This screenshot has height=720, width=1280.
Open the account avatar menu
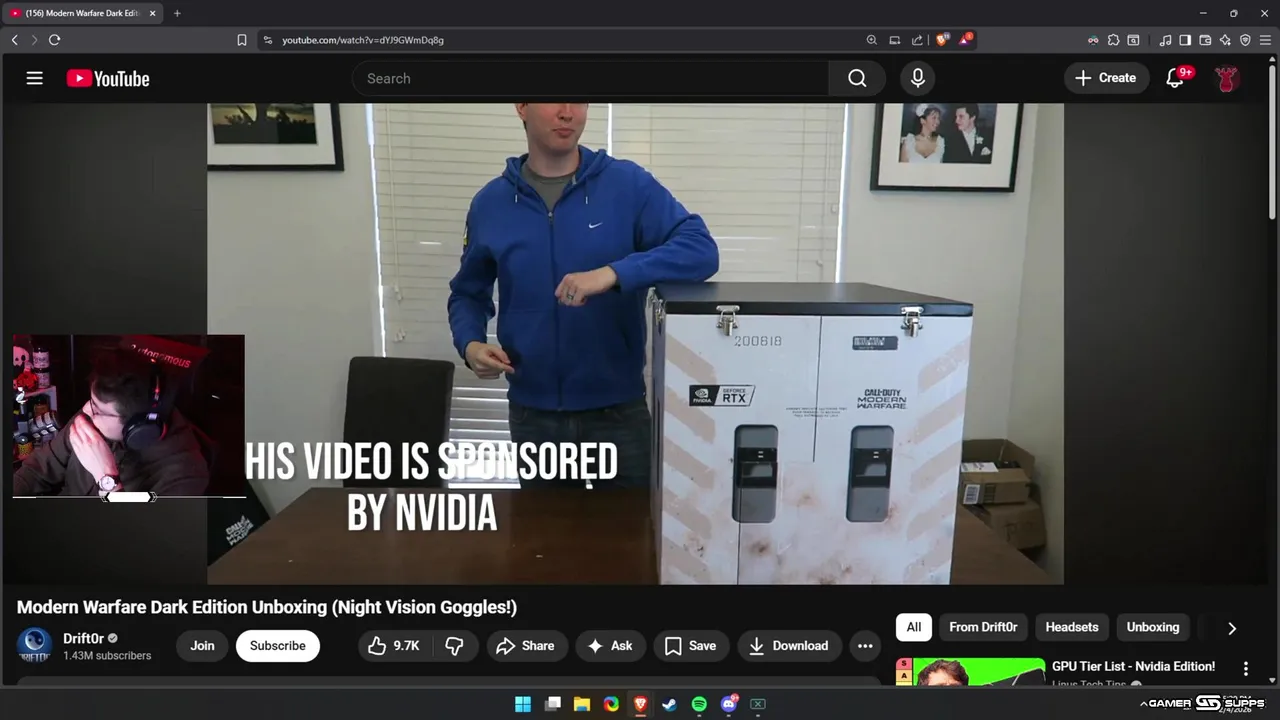(1227, 78)
